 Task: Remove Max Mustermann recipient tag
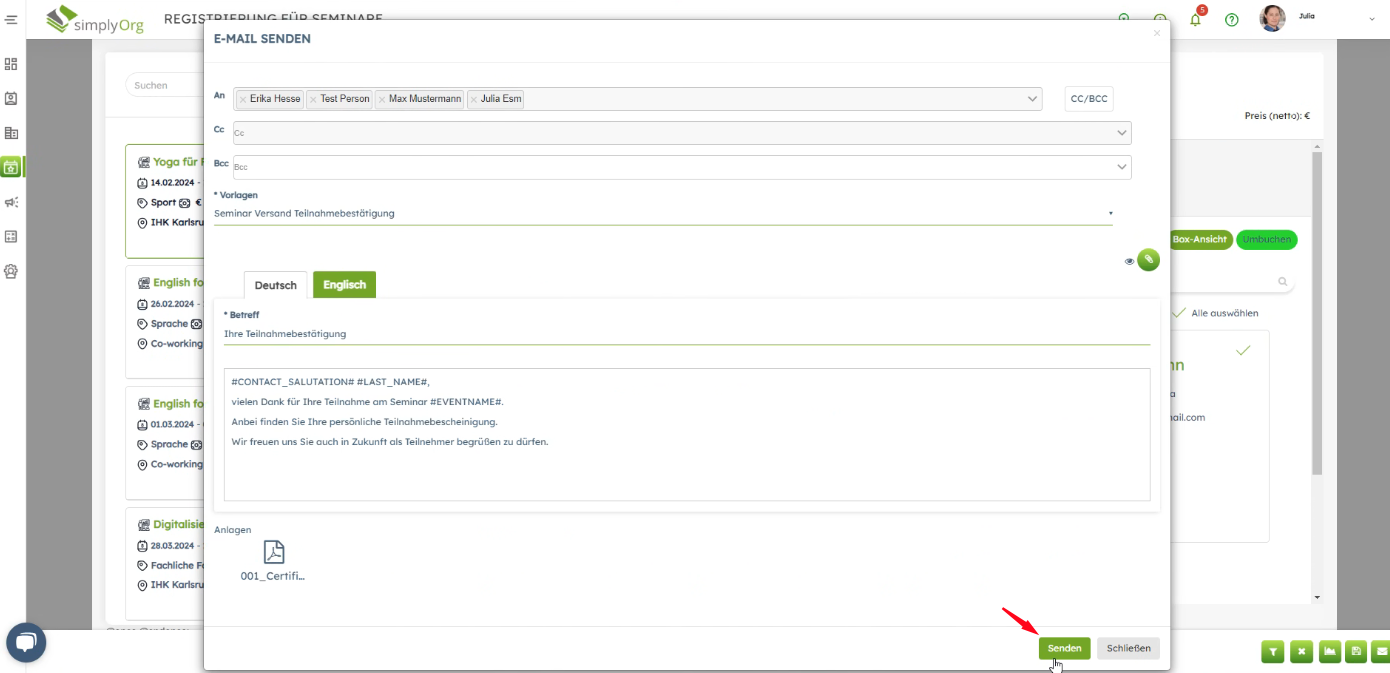(x=382, y=99)
